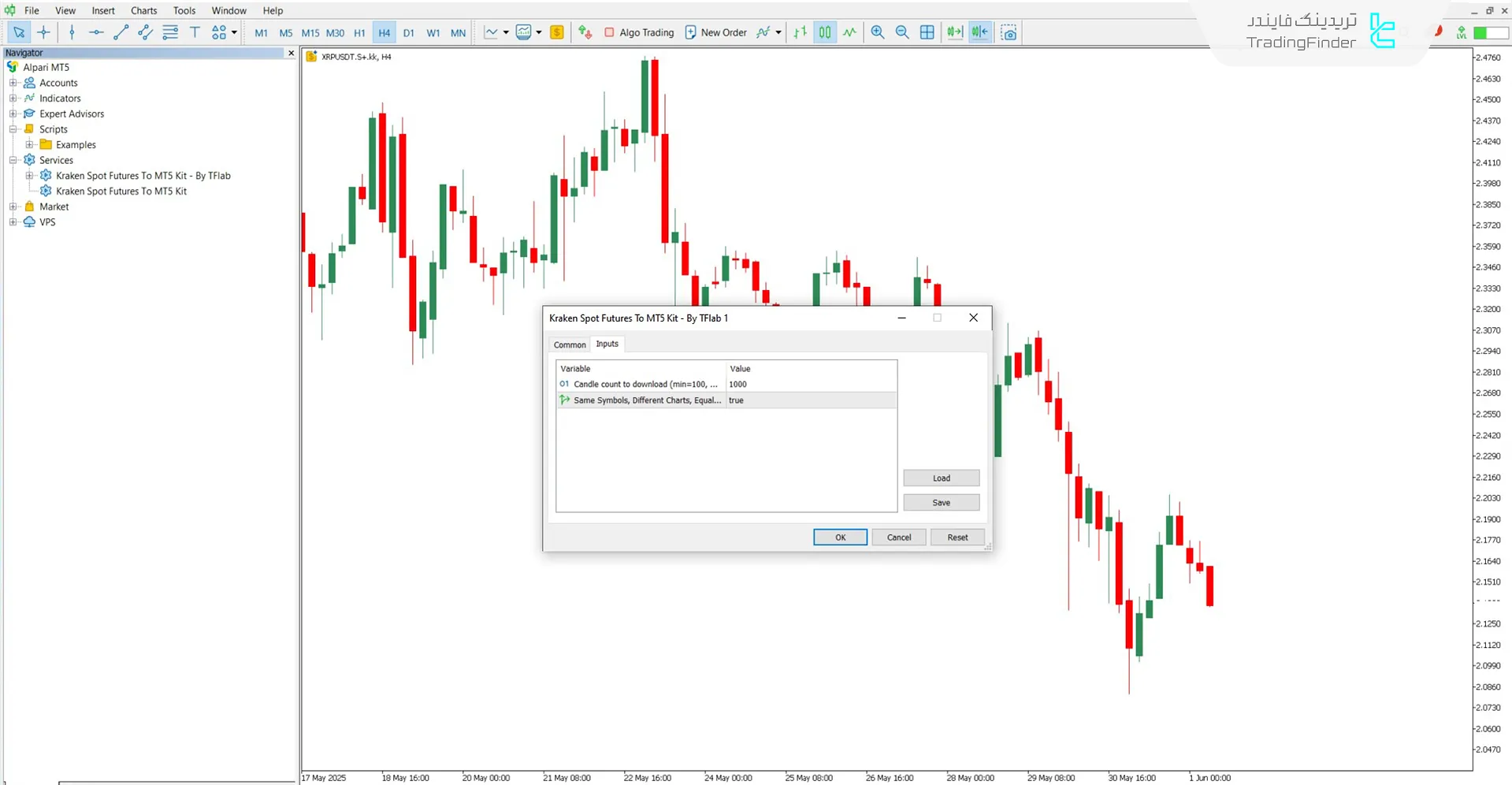This screenshot has height=785, width=1512.
Task: Collapse the Services tree node
Action: click(13, 160)
